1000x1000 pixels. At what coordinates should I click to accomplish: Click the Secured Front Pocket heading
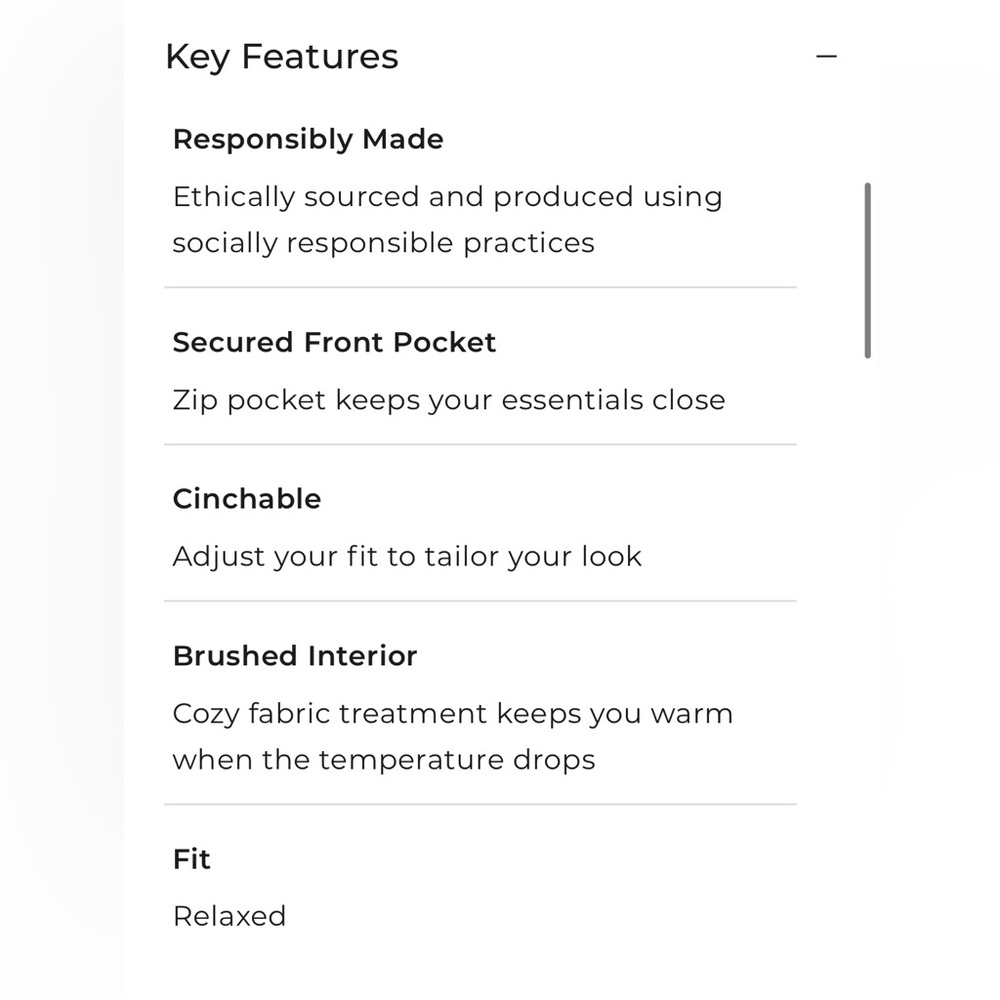click(334, 342)
